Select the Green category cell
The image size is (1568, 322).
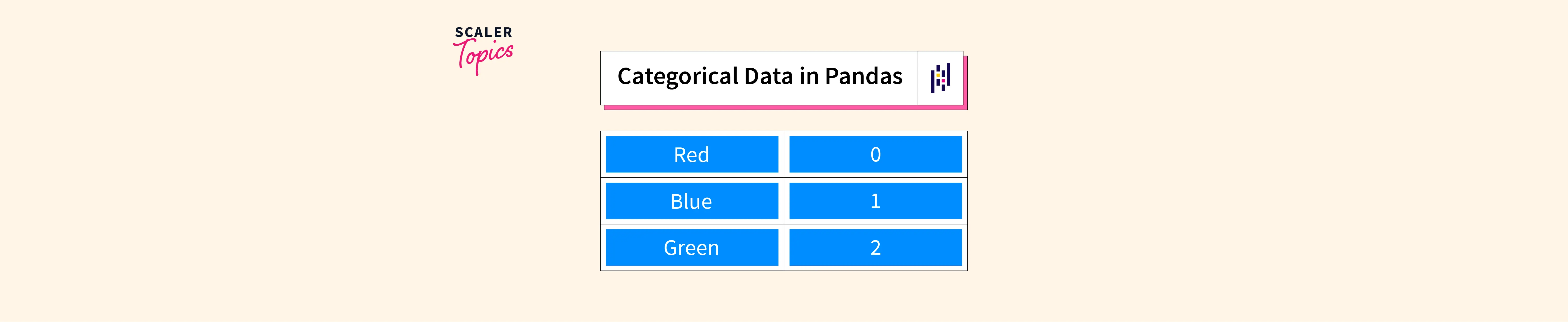click(691, 248)
